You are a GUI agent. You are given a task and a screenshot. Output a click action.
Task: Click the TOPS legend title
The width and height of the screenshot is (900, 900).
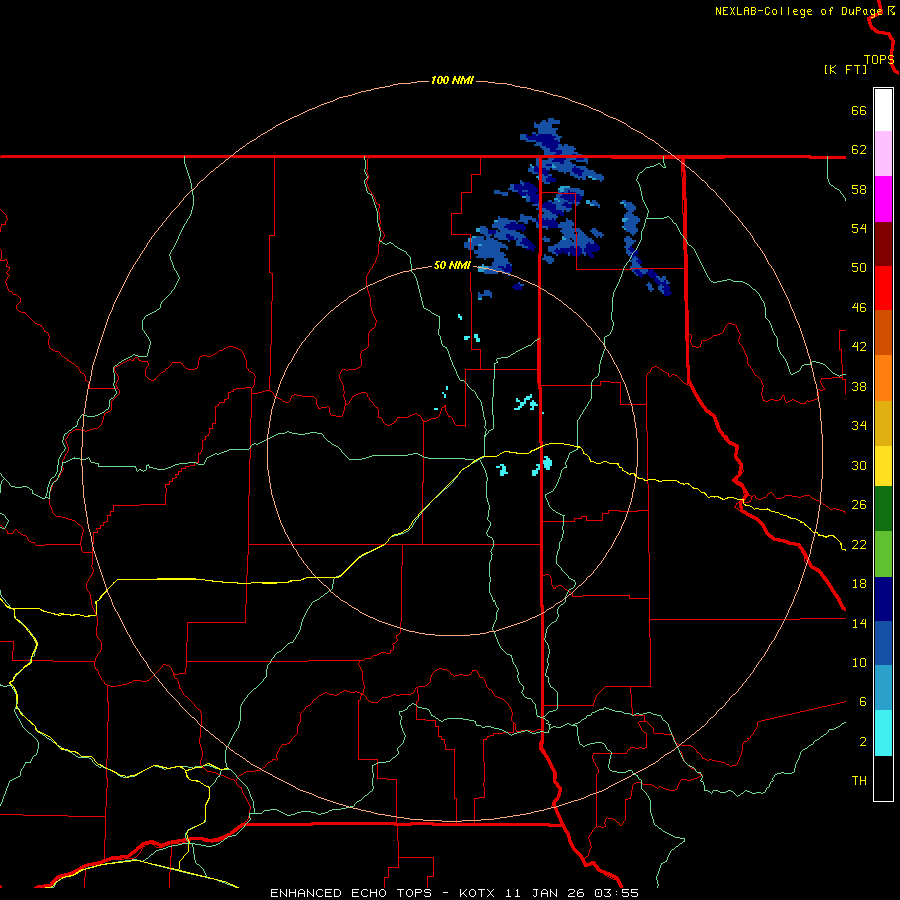coord(879,60)
